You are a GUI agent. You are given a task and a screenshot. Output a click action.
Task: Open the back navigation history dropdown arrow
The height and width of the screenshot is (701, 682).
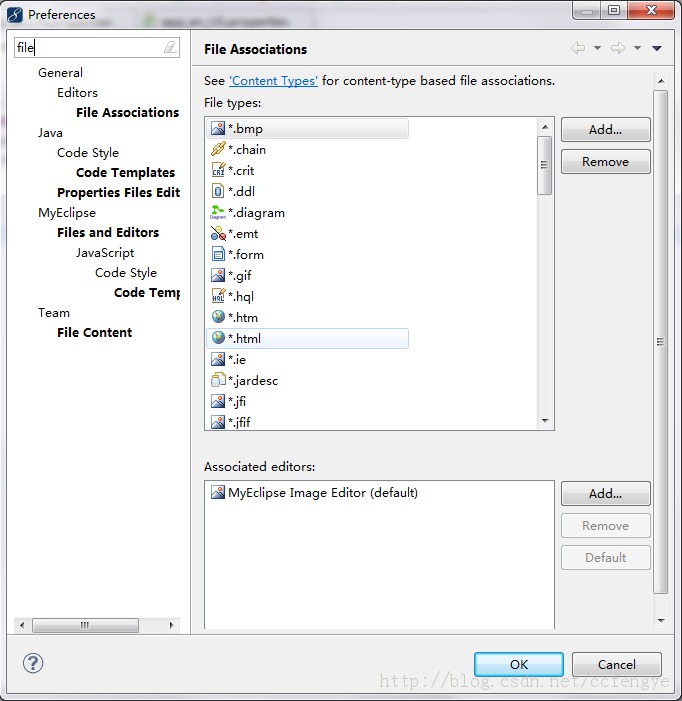(598, 49)
